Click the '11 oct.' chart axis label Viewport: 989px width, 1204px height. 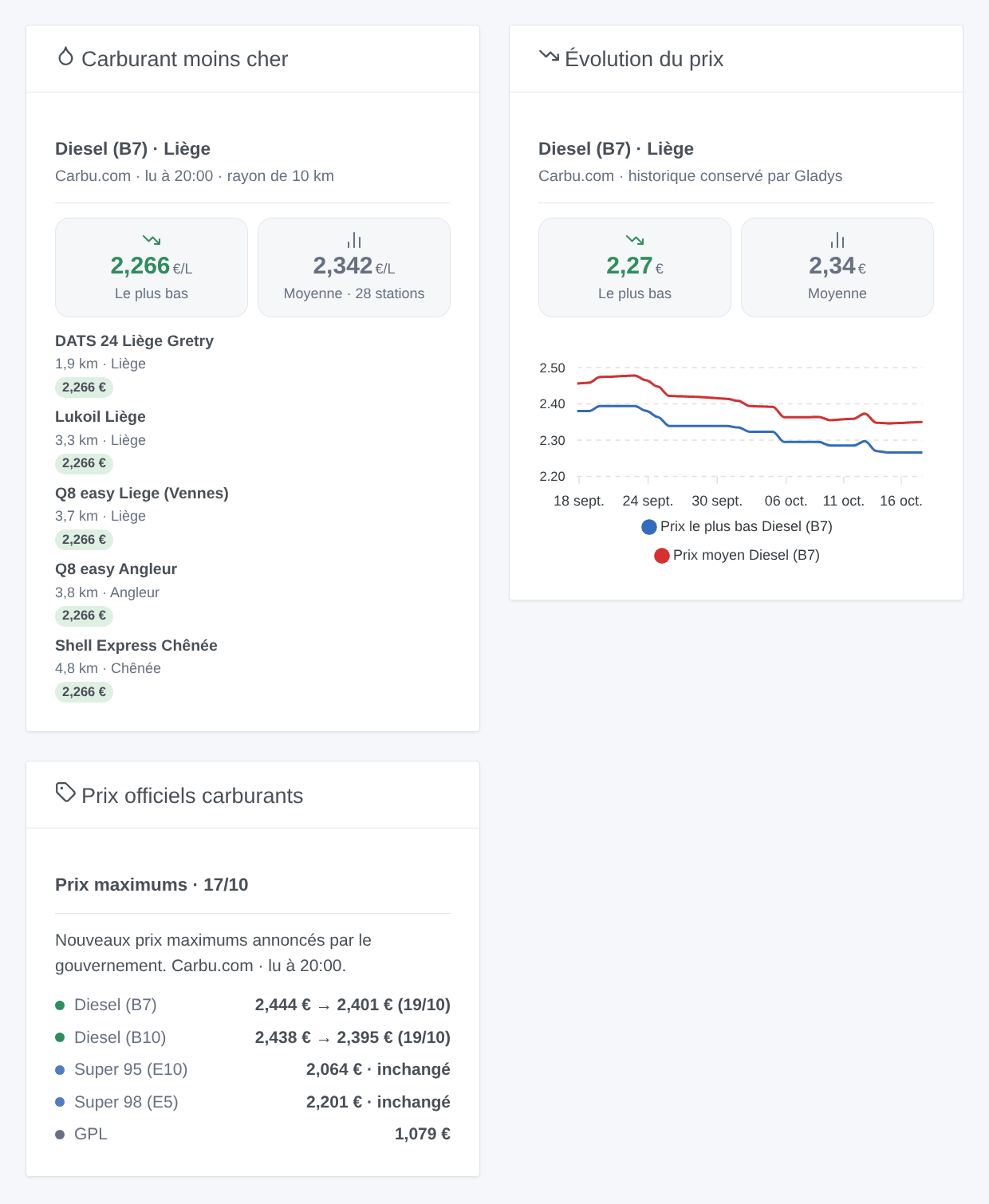844,501
